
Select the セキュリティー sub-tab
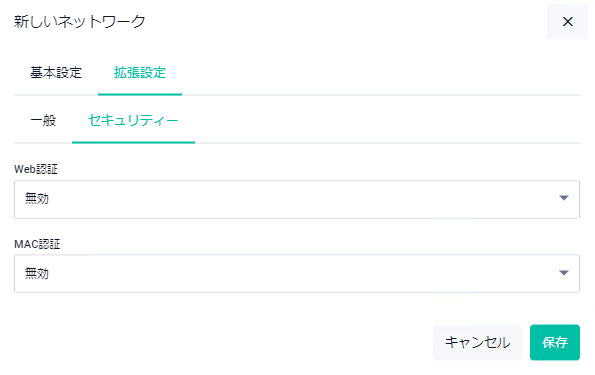click(x=133, y=120)
